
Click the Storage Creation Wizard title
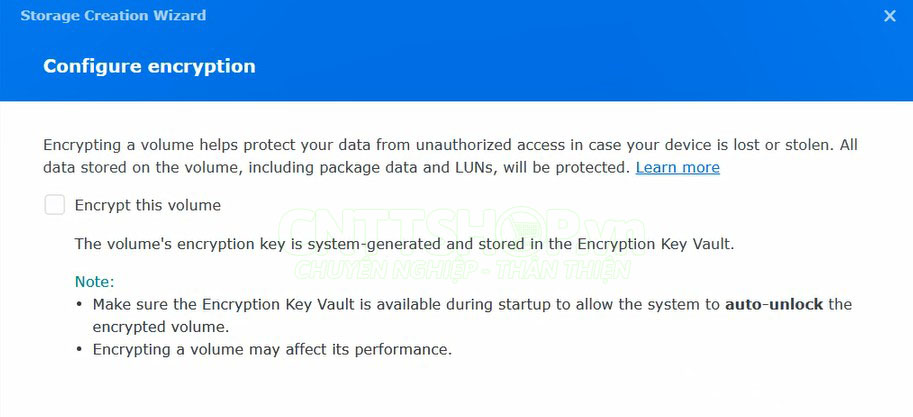coord(113,16)
